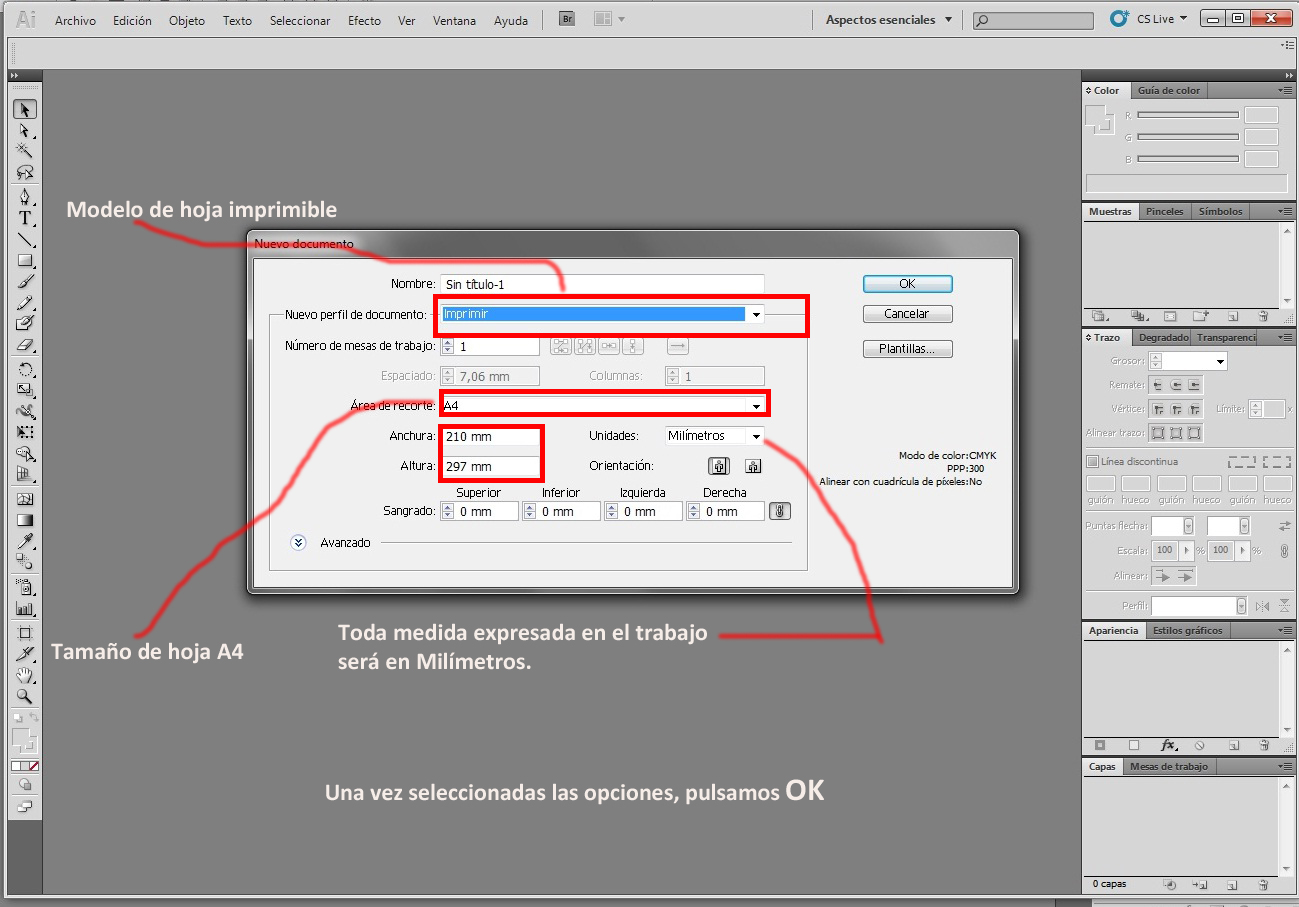The height and width of the screenshot is (907, 1299).
Task: Select the Zoom tool
Action: tap(25, 695)
